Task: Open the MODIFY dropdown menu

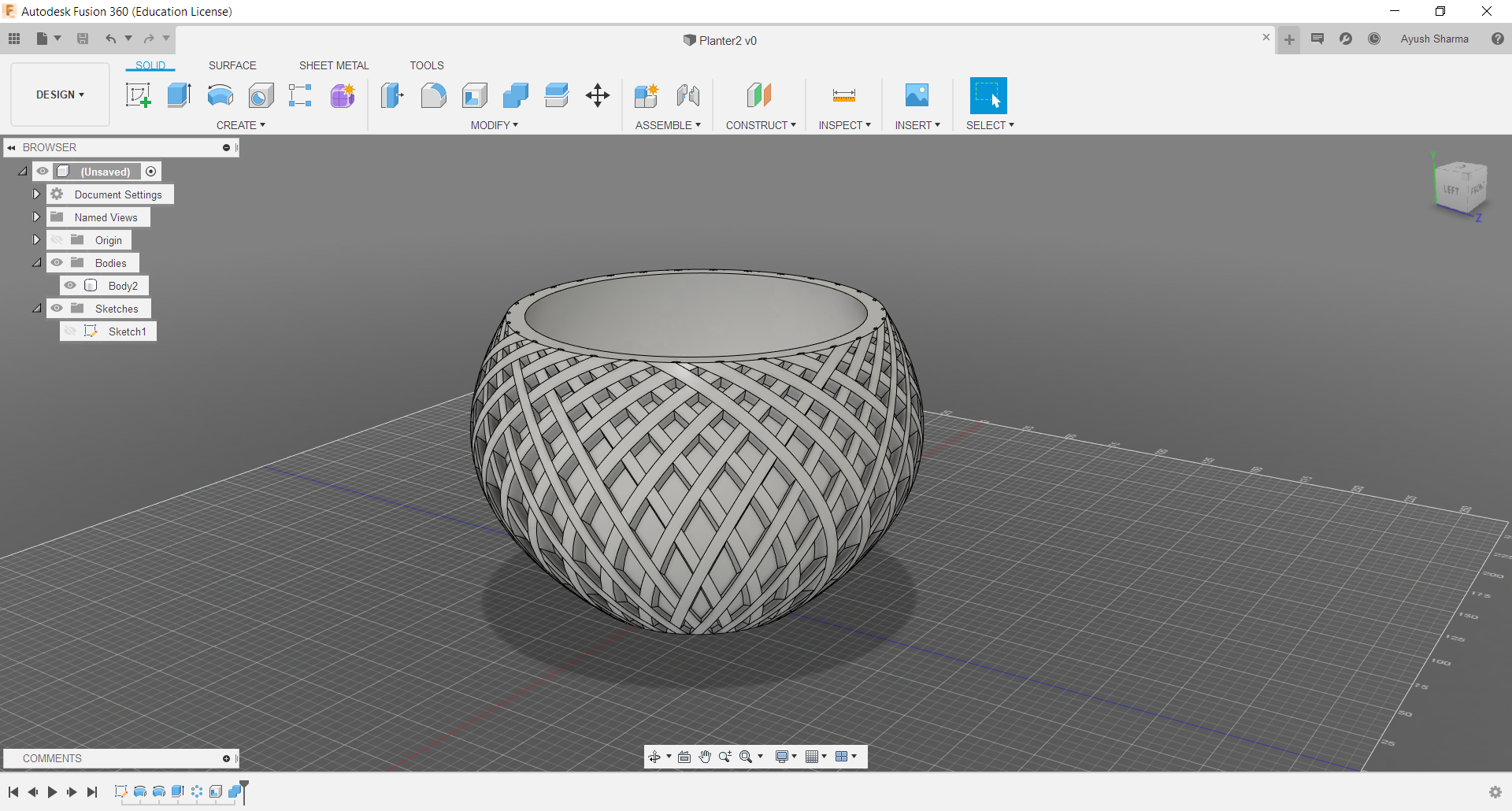Action: coord(494,125)
